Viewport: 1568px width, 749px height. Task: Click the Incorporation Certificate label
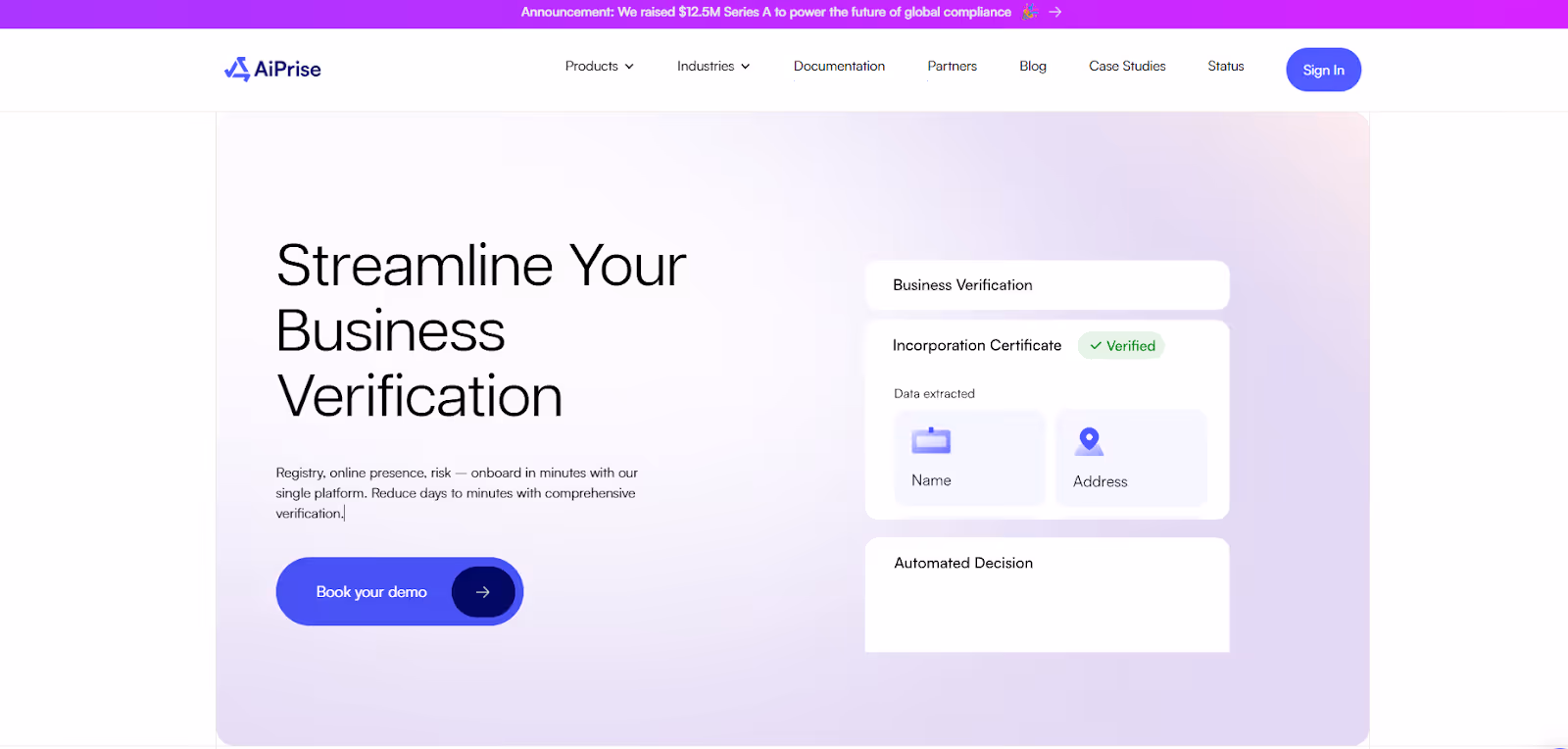click(x=977, y=345)
